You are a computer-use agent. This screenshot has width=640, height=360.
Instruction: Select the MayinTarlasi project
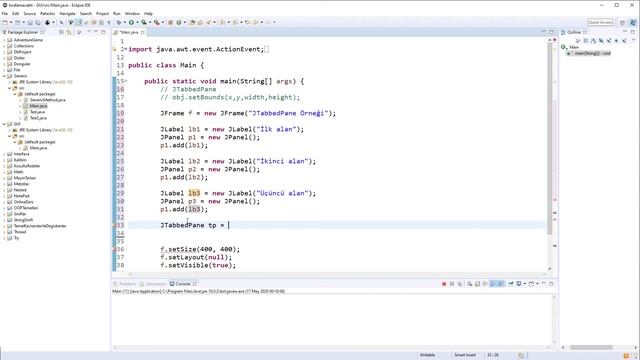click(x=24, y=178)
